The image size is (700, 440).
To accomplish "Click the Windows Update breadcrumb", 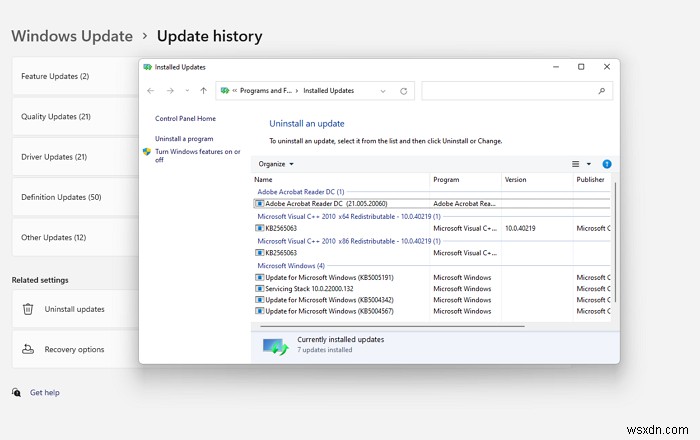I will click(x=71, y=36).
